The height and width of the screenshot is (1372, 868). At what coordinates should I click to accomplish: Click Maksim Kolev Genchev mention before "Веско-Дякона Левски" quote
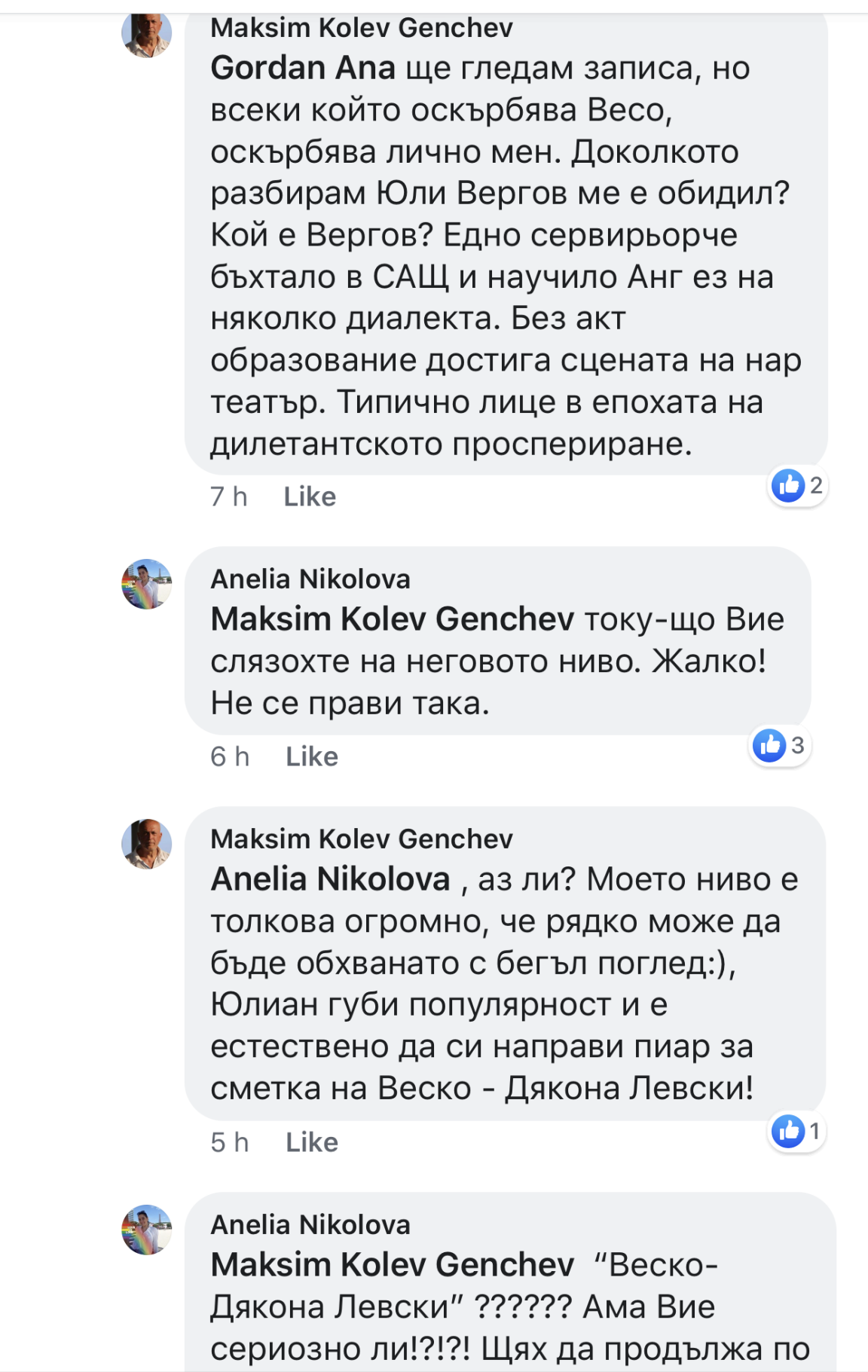(x=392, y=1266)
